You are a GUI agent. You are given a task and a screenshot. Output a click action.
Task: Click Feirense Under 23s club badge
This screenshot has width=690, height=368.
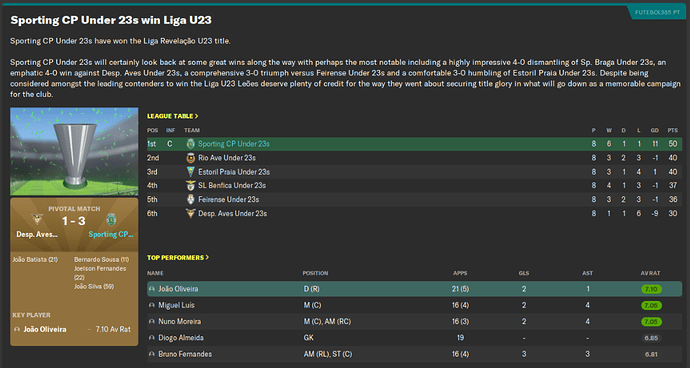click(x=191, y=199)
